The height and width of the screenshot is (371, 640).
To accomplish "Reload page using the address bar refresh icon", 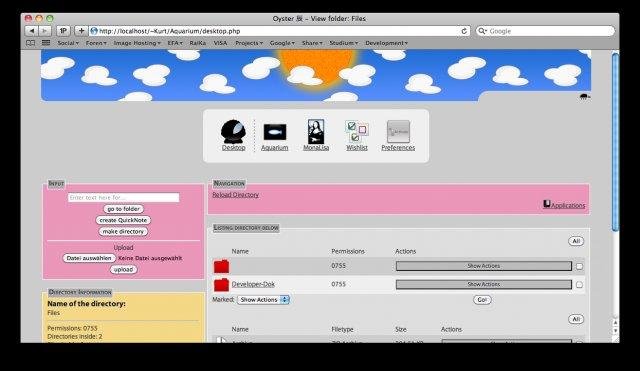I will [x=464, y=31].
